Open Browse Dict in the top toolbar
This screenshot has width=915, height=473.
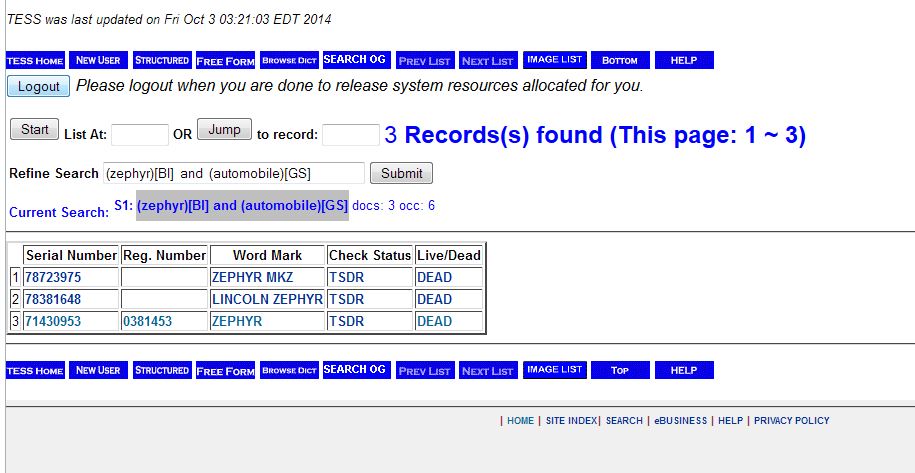click(289, 61)
